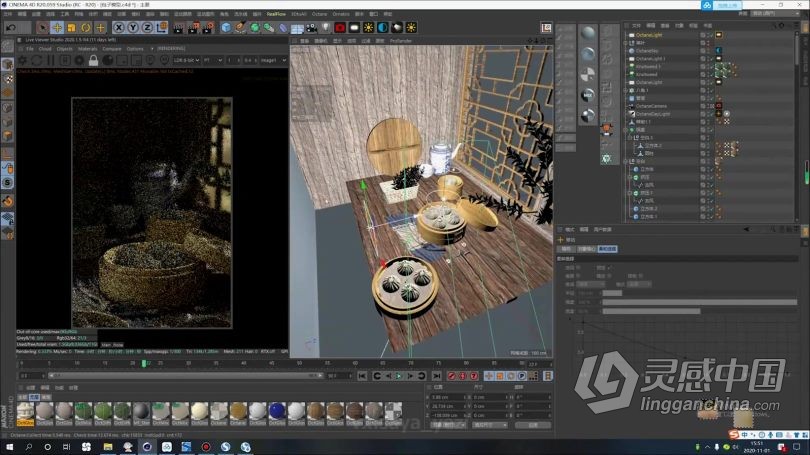This screenshot has height=455, width=810.
Task: Open the PT kernel dropdown
Action: pos(212,60)
